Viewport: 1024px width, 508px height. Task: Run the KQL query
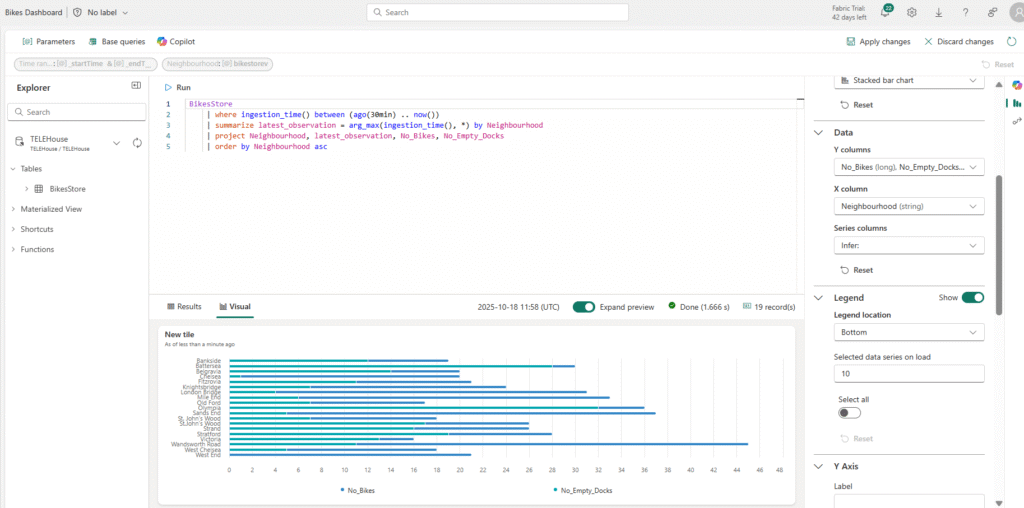click(177, 88)
